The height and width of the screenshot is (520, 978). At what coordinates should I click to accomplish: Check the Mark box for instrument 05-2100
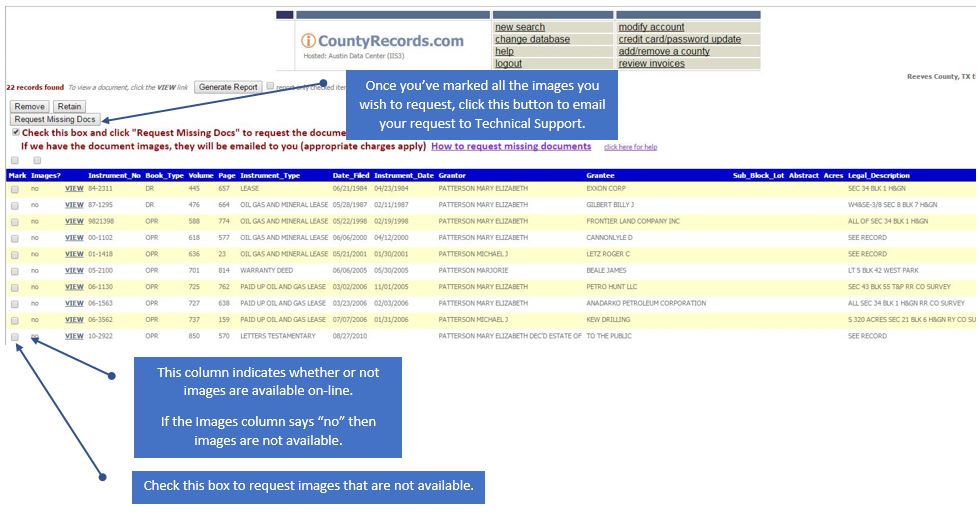click(14, 270)
